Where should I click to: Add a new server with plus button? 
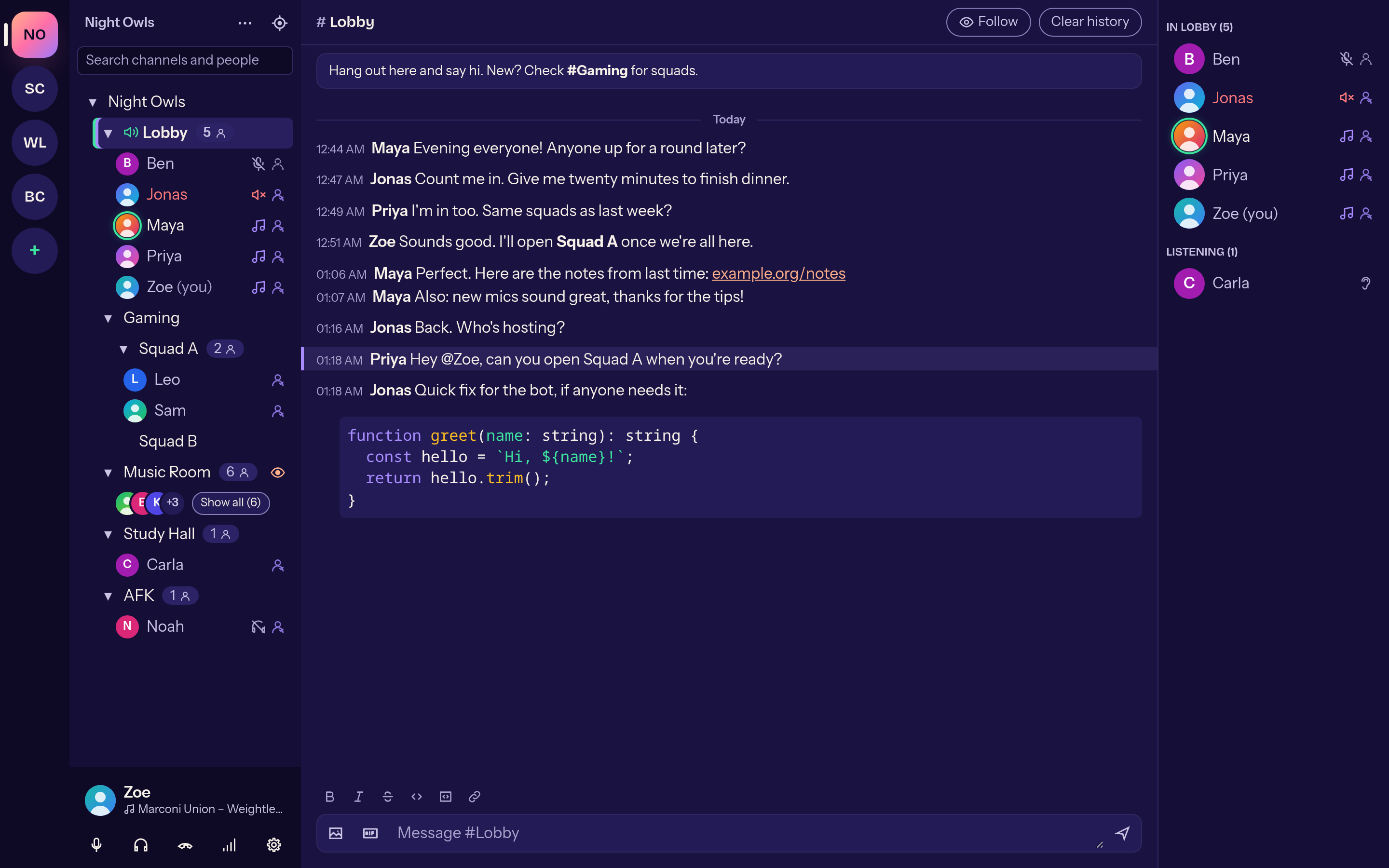34,251
